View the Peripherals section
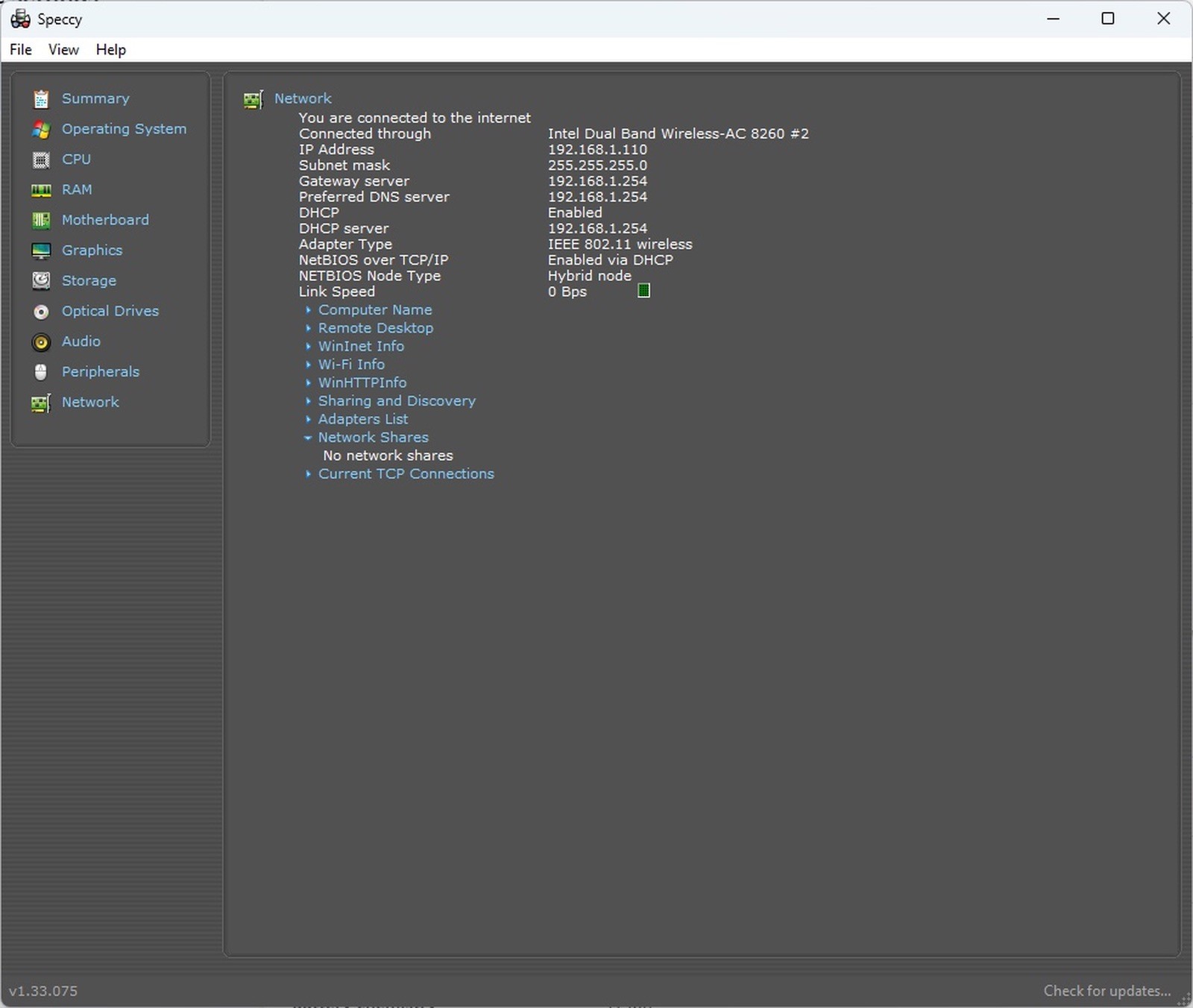Image resolution: width=1193 pixels, height=1008 pixels. pyautogui.click(x=101, y=372)
